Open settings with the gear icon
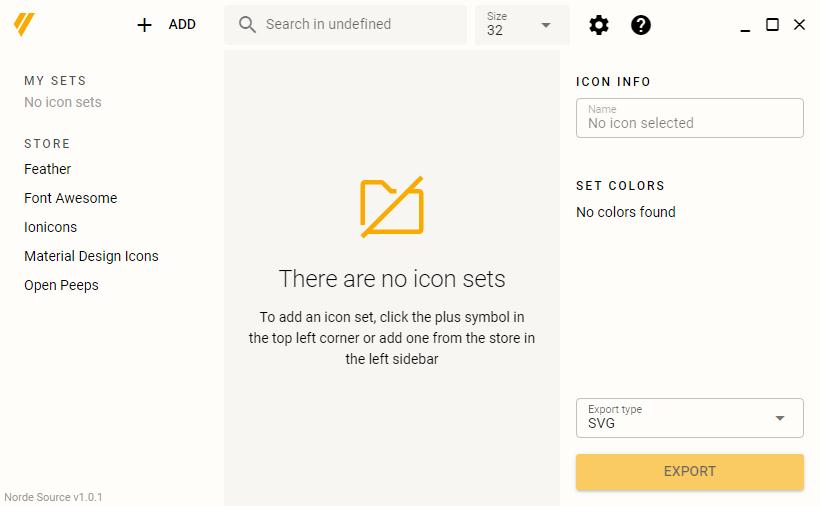This screenshot has height=506, width=820. (x=599, y=25)
